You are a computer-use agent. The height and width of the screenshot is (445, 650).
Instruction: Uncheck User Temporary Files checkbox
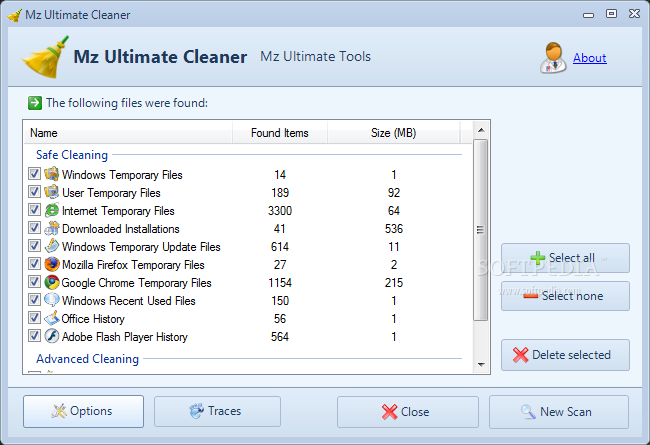pos(34,192)
